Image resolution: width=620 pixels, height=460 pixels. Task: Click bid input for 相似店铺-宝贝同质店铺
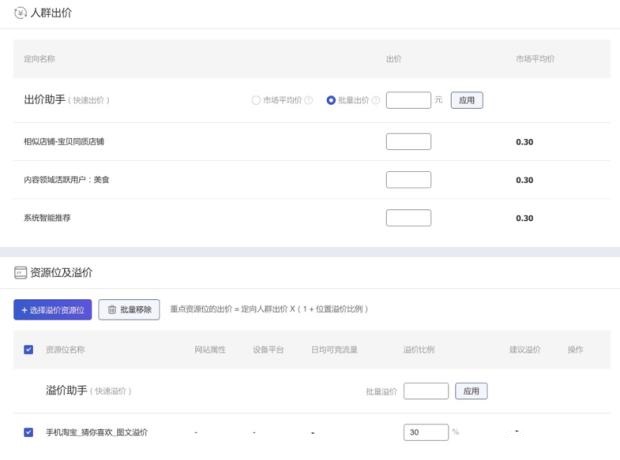408,141
